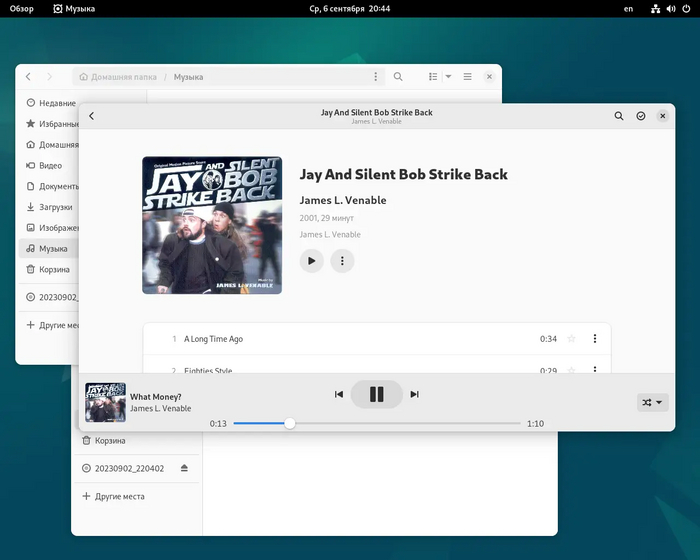Image resolution: width=700 pixels, height=560 pixels.
Task: Open Избранные in the Files sidebar
Action: point(51,124)
